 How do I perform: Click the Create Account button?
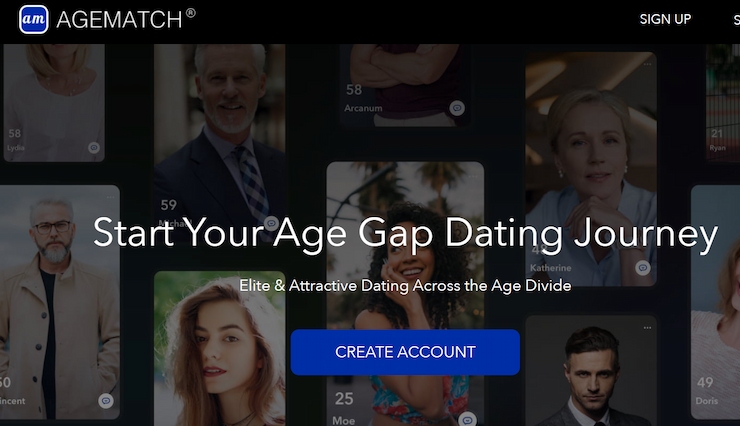coord(405,352)
